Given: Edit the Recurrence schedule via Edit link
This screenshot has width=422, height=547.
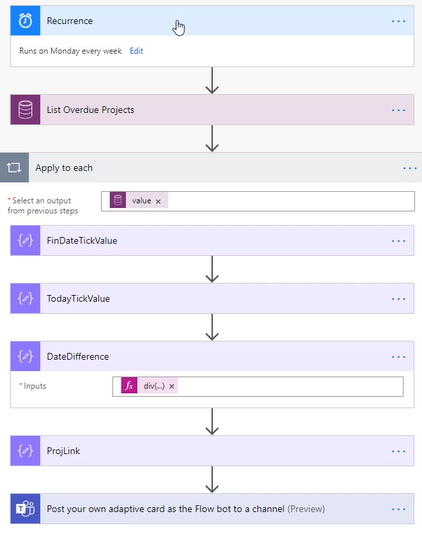Looking at the screenshot, I should point(136,51).
